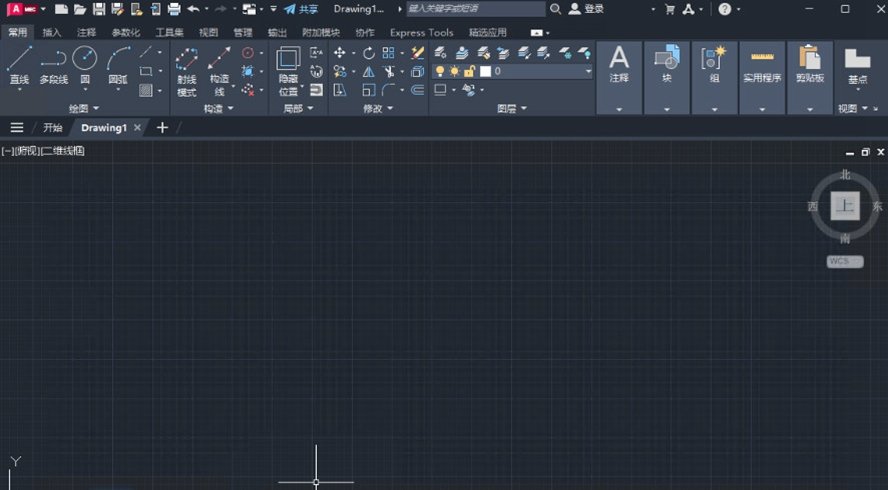Open the layer name dropdown list
The width and height of the screenshot is (888, 490).
click(588, 71)
